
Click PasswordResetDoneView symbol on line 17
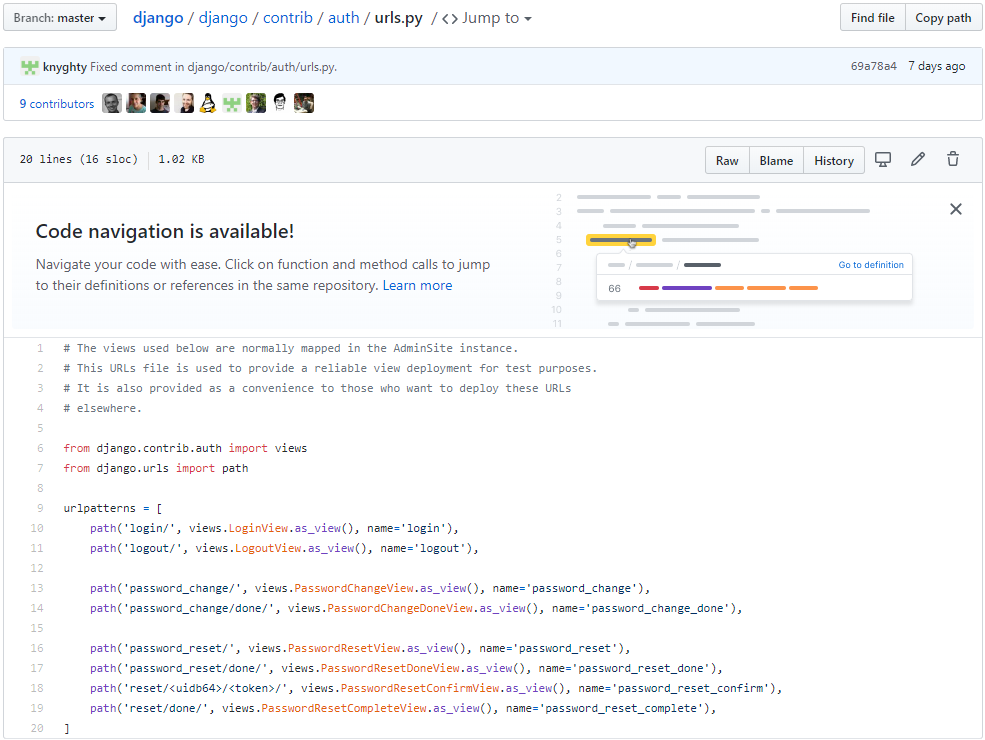[x=390, y=668]
